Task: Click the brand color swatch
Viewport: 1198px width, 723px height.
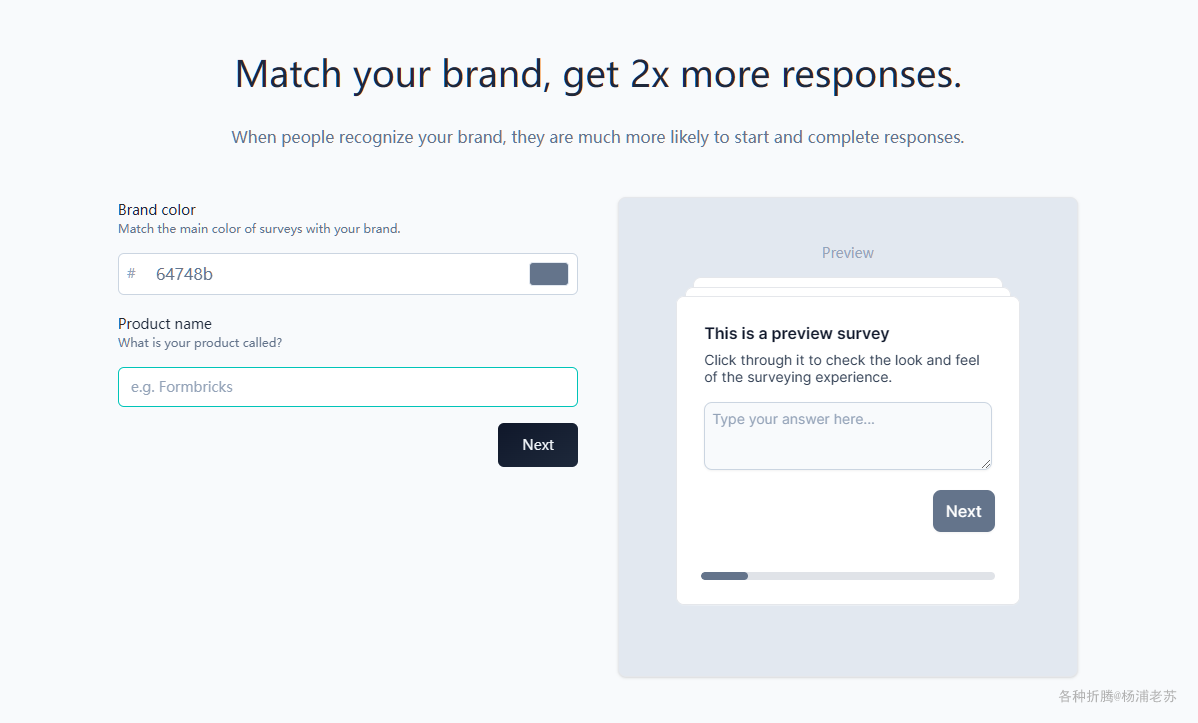Action: [x=548, y=274]
